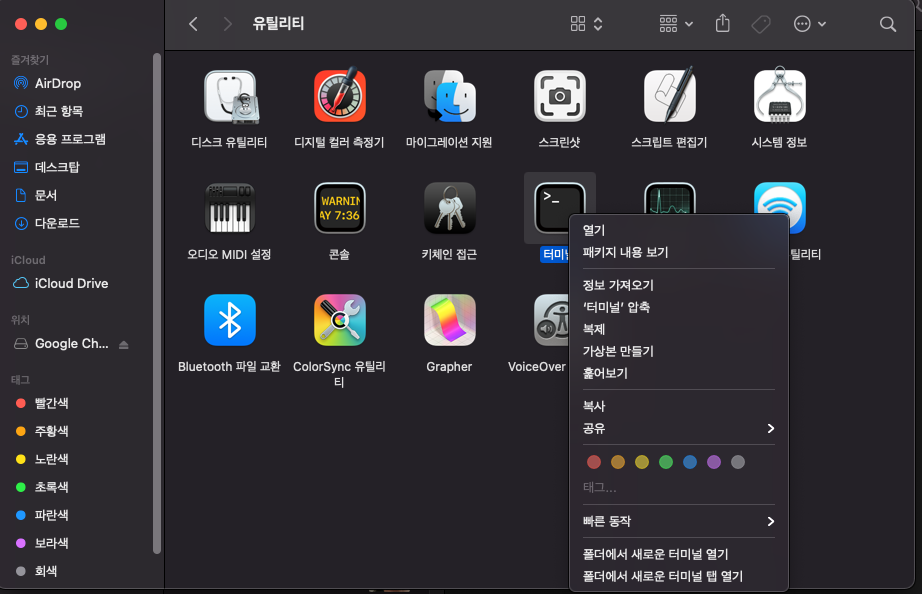
Task: Select the ColorSync 유틸리티 icon
Action: tap(340, 320)
